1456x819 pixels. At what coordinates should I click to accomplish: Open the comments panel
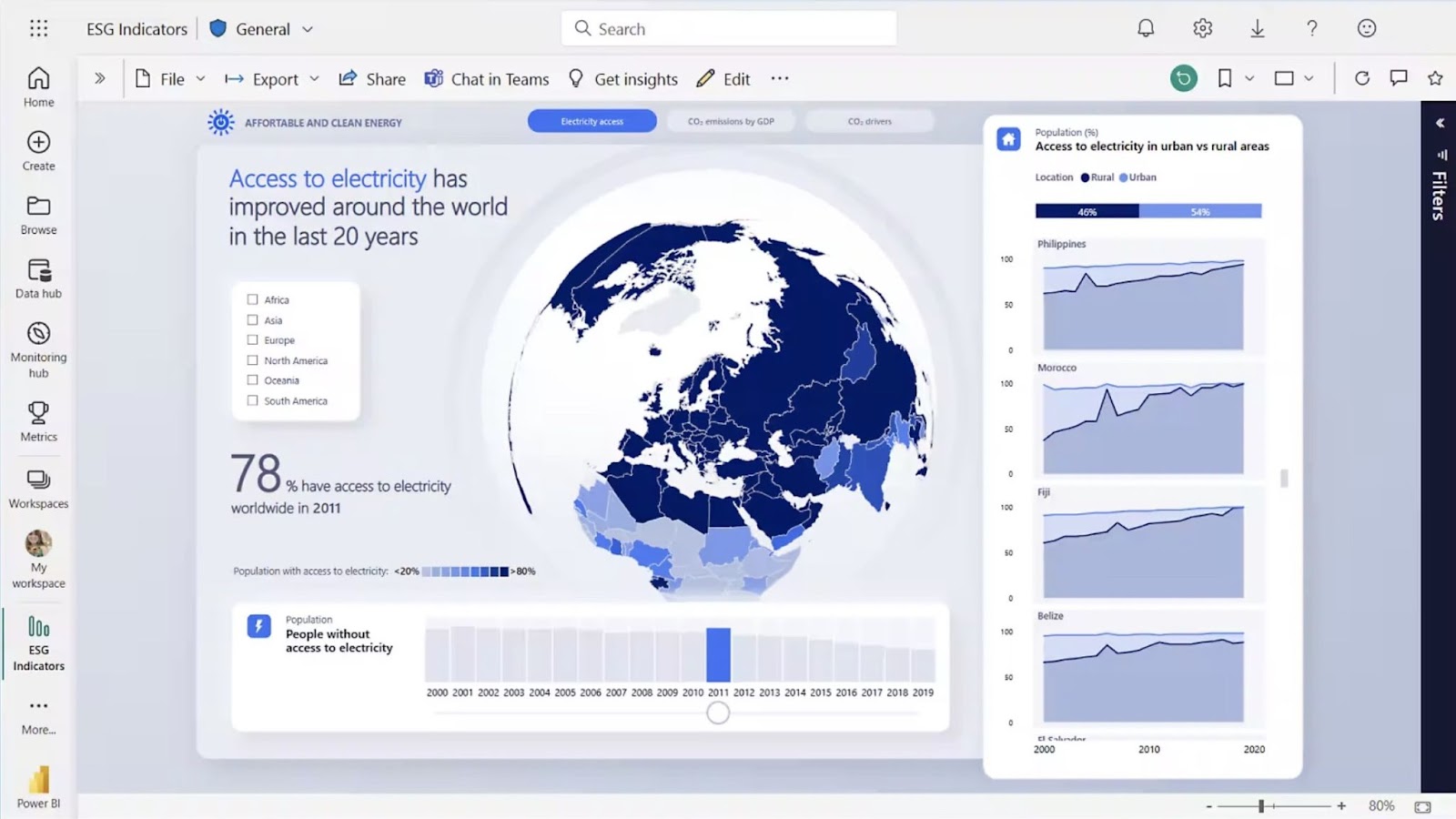coord(1397,78)
